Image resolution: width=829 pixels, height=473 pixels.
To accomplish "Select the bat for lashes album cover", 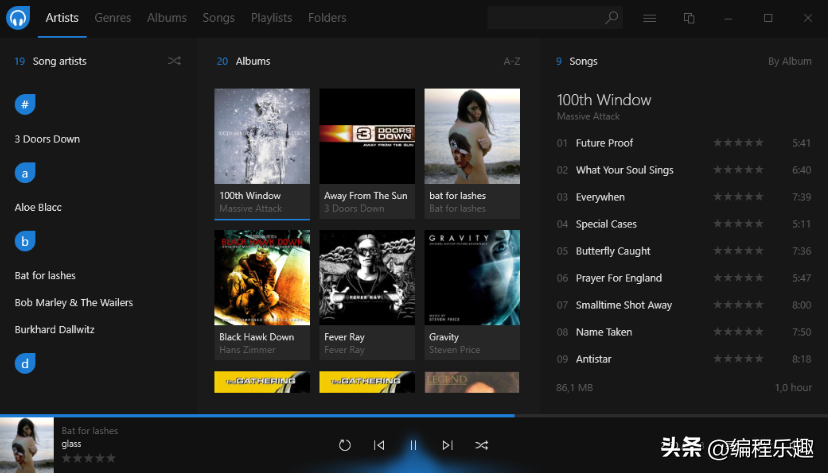I will (x=472, y=136).
